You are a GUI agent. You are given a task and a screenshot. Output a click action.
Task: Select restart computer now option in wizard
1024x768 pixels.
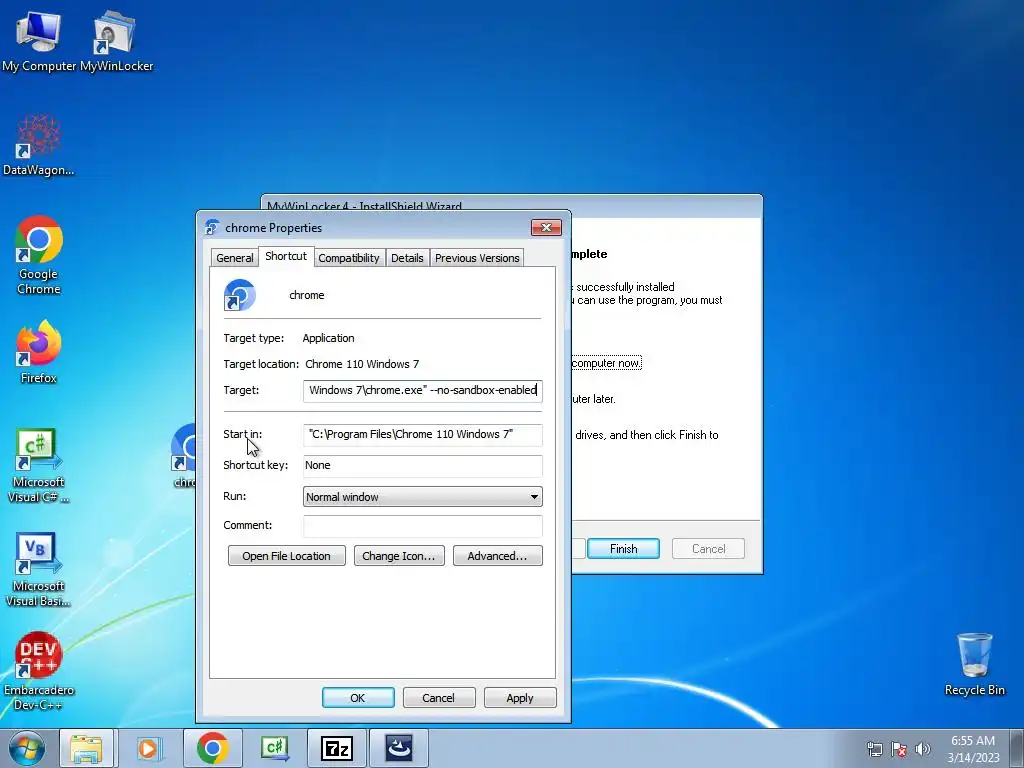click(x=606, y=363)
